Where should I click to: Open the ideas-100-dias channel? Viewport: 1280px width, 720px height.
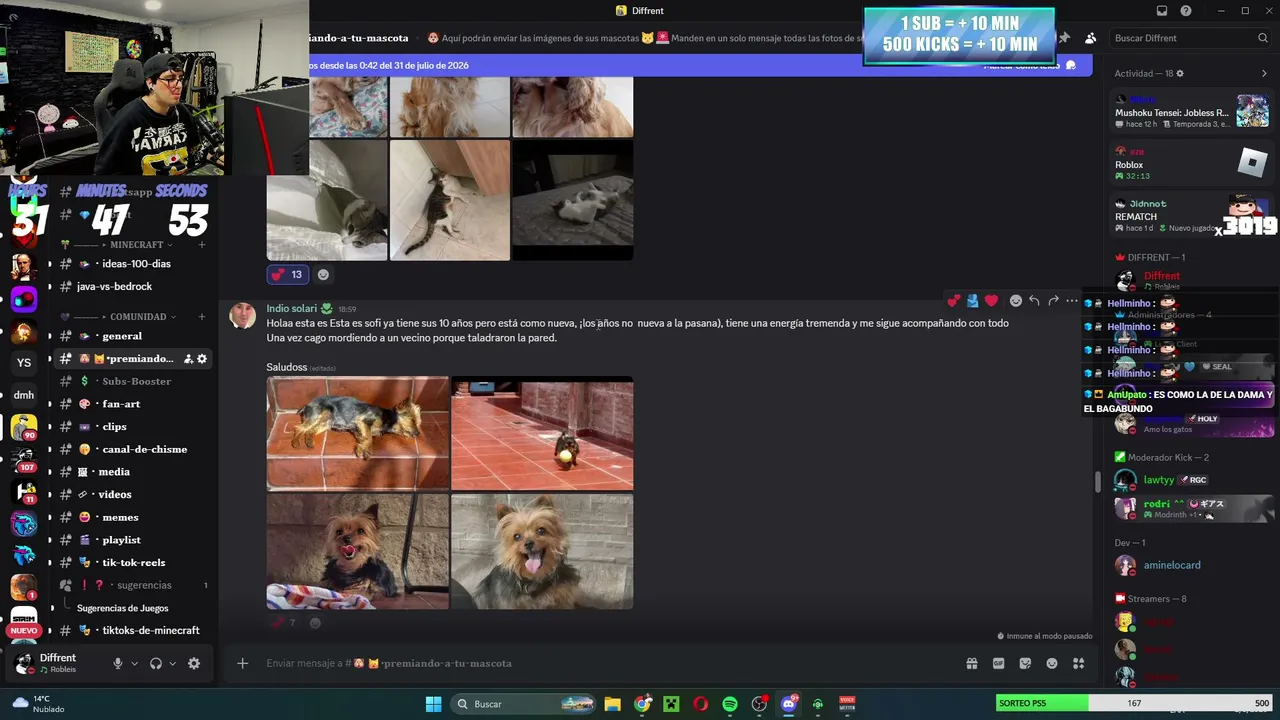point(133,264)
